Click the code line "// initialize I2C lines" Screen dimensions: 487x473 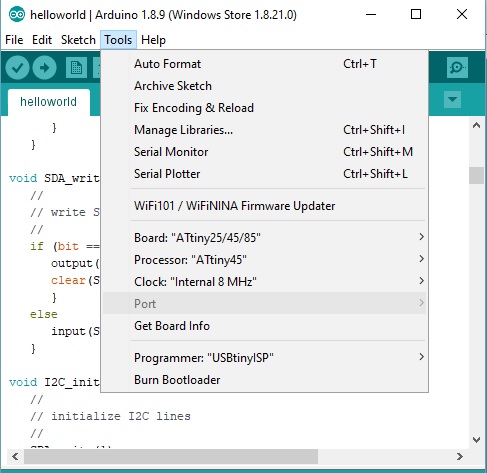(x=110, y=416)
